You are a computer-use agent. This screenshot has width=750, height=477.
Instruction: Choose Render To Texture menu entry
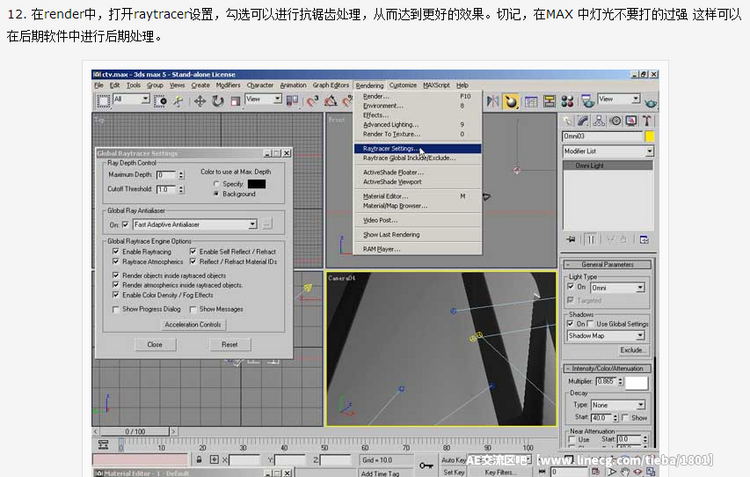click(x=418, y=134)
